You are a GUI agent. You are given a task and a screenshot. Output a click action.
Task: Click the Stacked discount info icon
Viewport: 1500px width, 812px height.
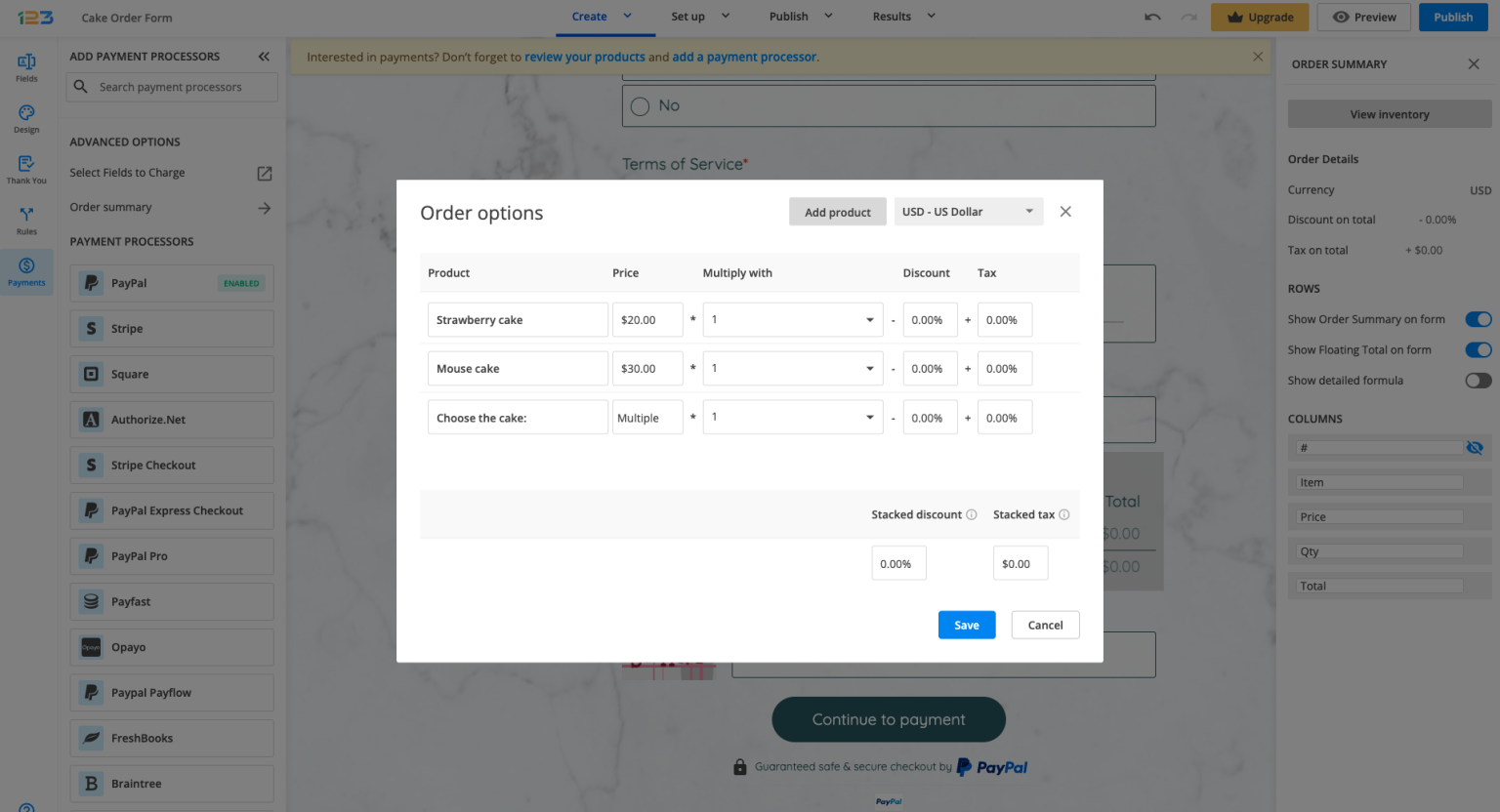[972, 515]
